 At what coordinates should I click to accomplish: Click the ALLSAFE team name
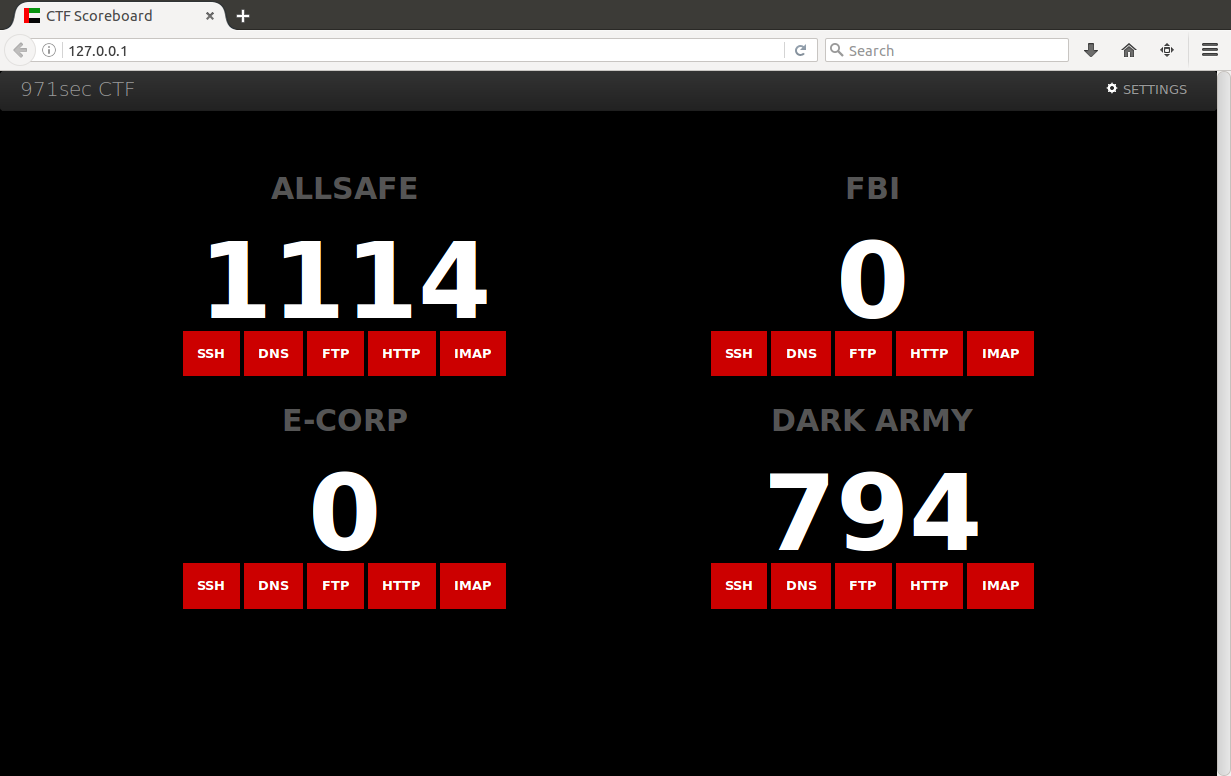(x=344, y=188)
